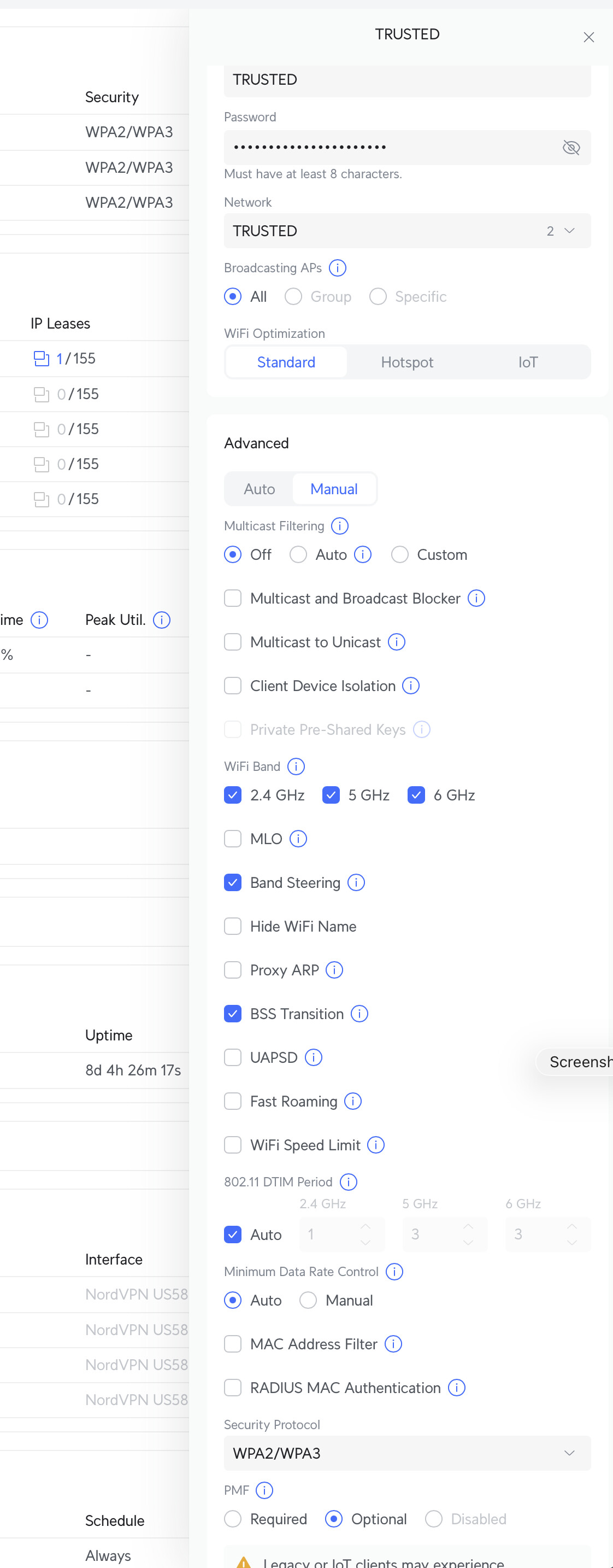Show password using the eye icon

click(x=570, y=147)
